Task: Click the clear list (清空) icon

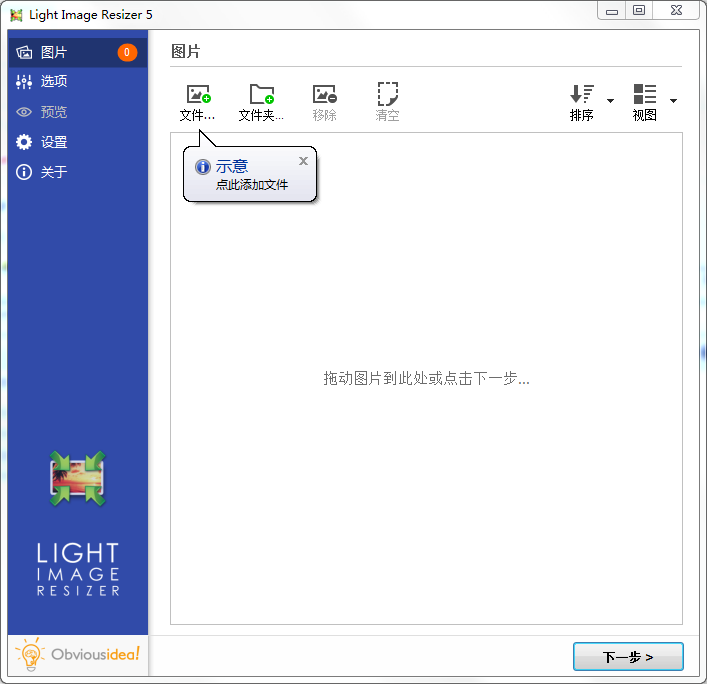Action: click(x=387, y=94)
